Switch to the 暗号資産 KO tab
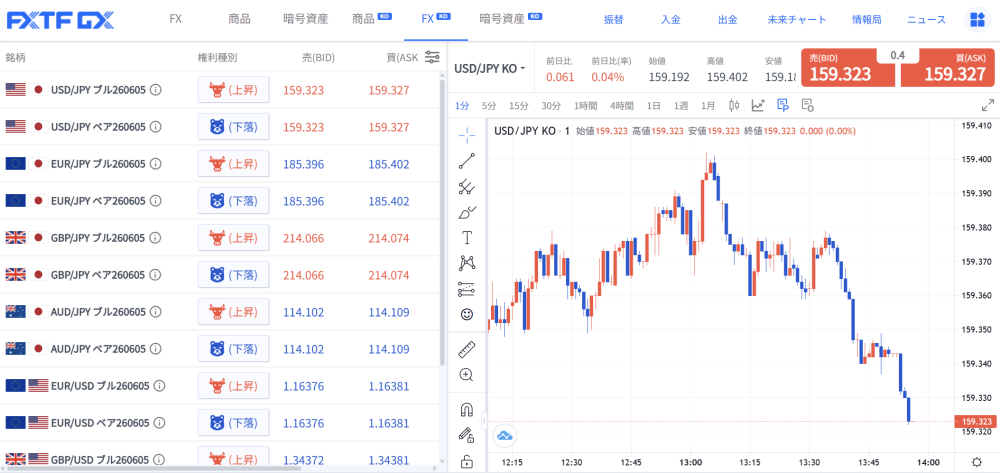The width and height of the screenshot is (1000, 473). [x=511, y=19]
